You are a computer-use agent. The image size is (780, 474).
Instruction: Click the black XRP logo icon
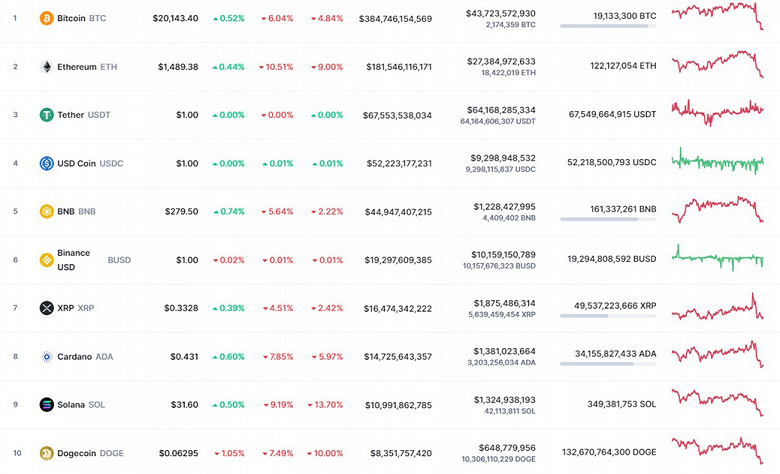coord(46,308)
